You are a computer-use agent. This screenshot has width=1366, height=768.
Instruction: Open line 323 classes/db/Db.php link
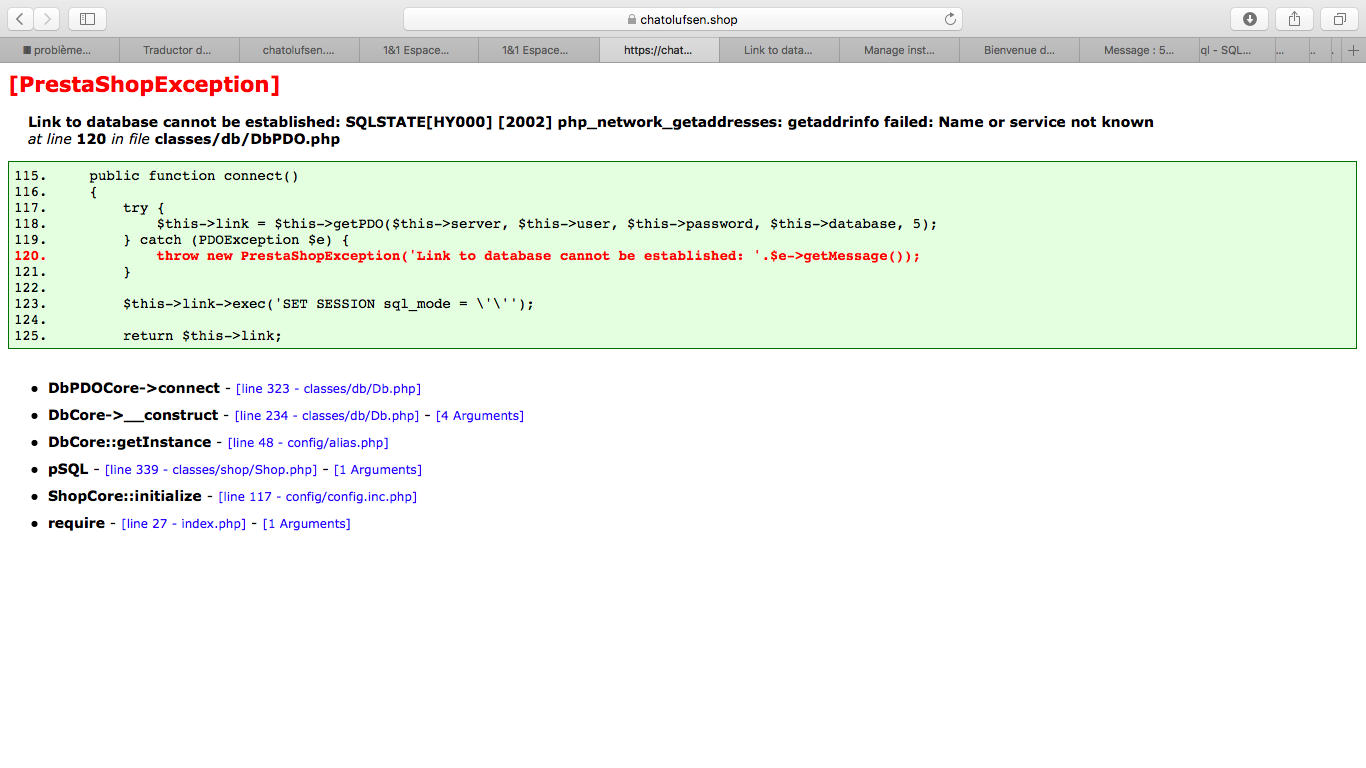tap(328, 389)
